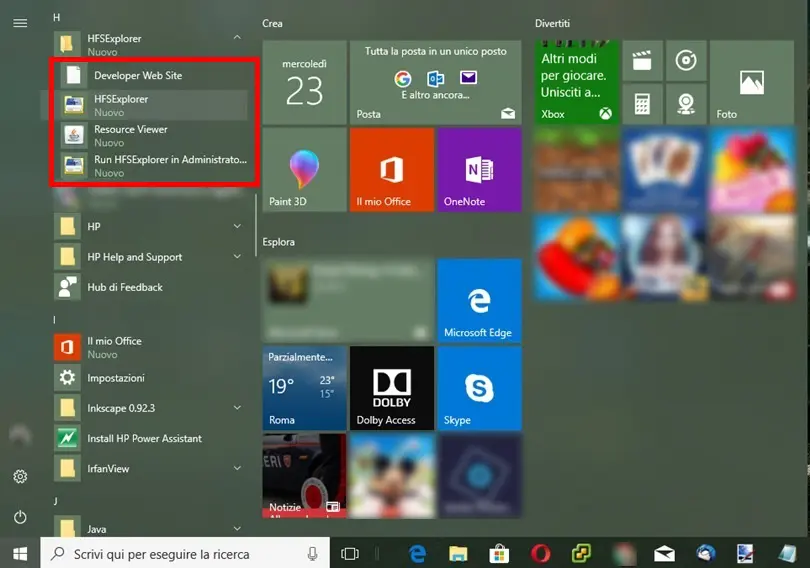Click the Divertiti group header
This screenshot has height=568, width=810.
click(552, 23)
